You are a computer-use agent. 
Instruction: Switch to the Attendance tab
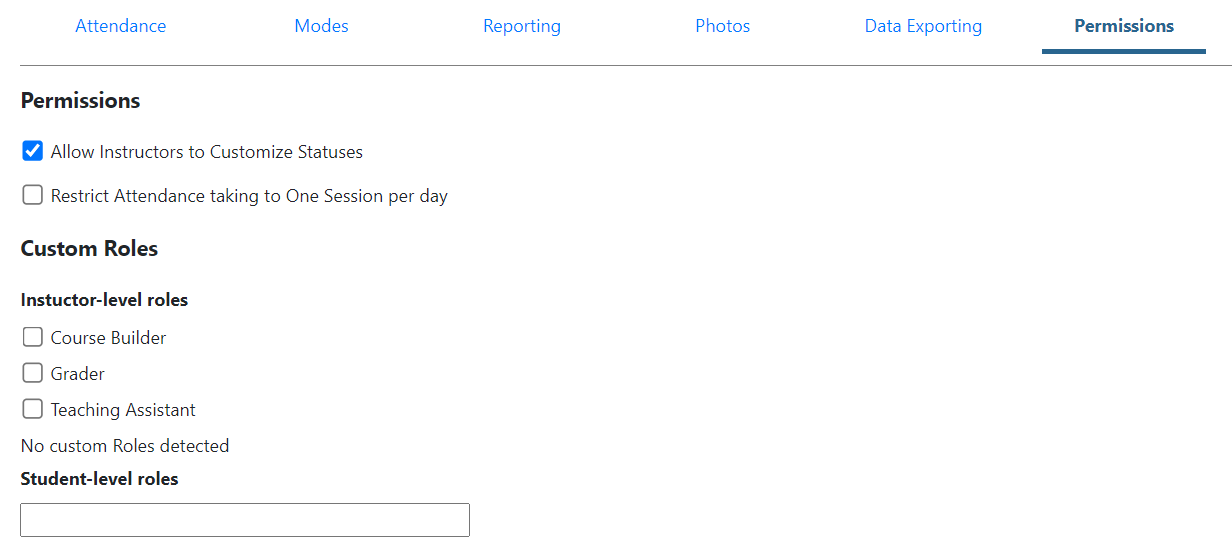121,26
